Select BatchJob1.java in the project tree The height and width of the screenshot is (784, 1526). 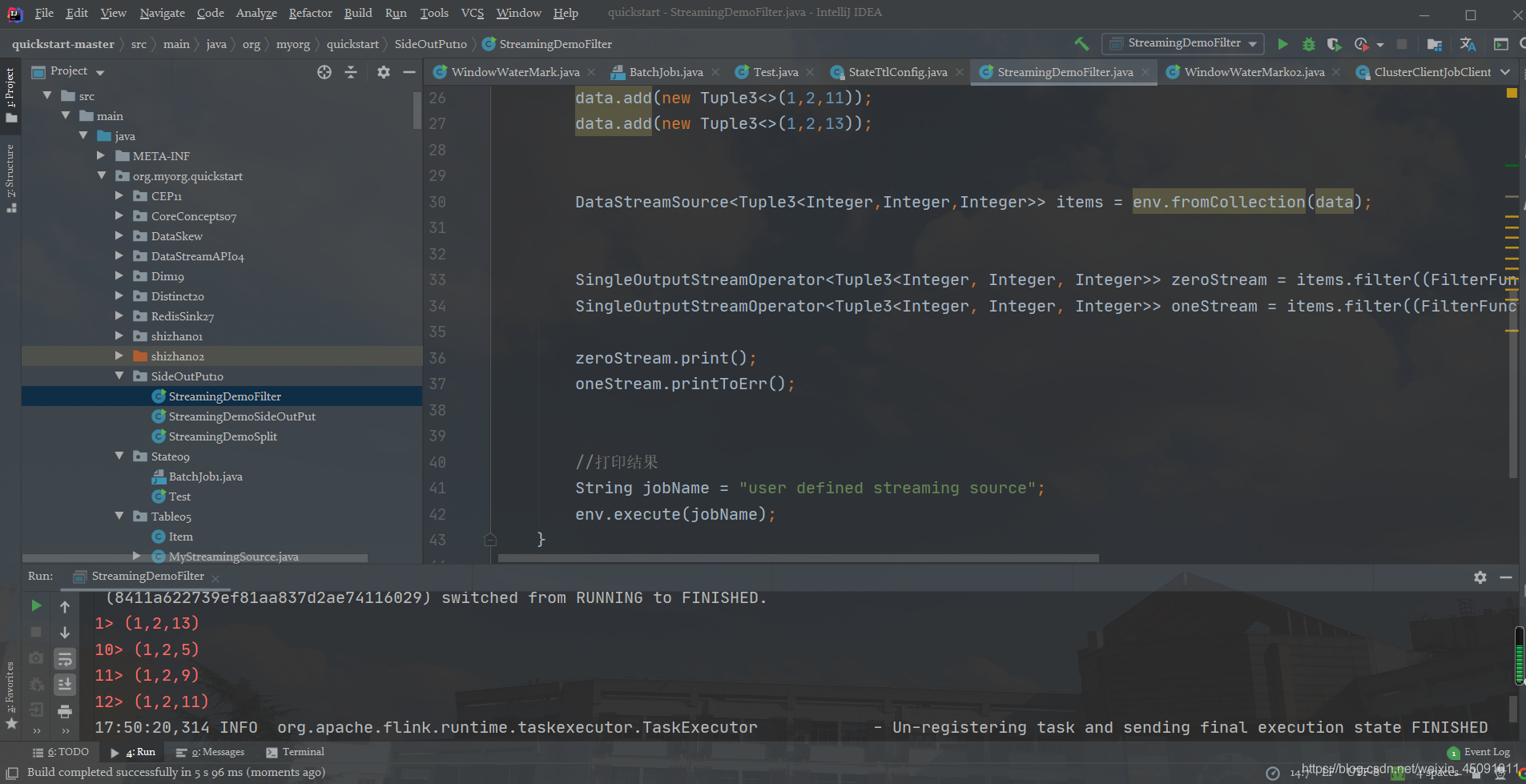point(205,476)
